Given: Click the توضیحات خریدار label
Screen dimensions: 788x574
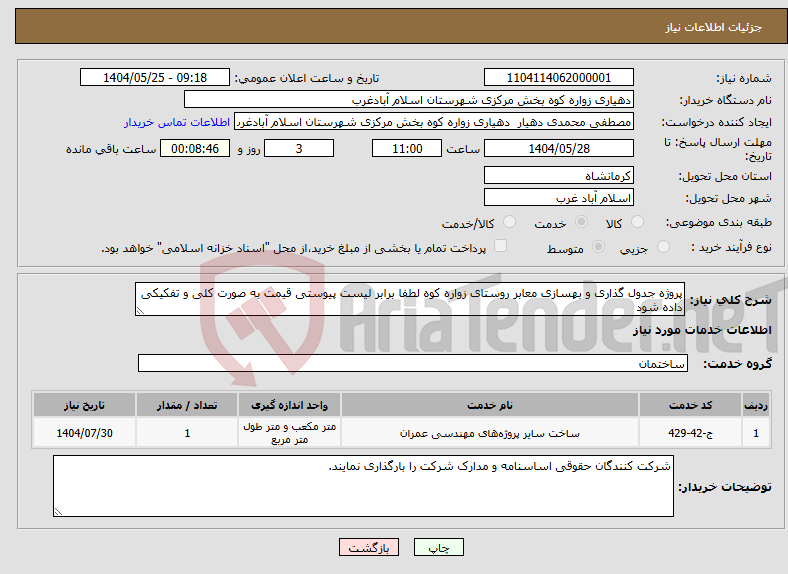Looking at the screenshot, I should point(725,487).
